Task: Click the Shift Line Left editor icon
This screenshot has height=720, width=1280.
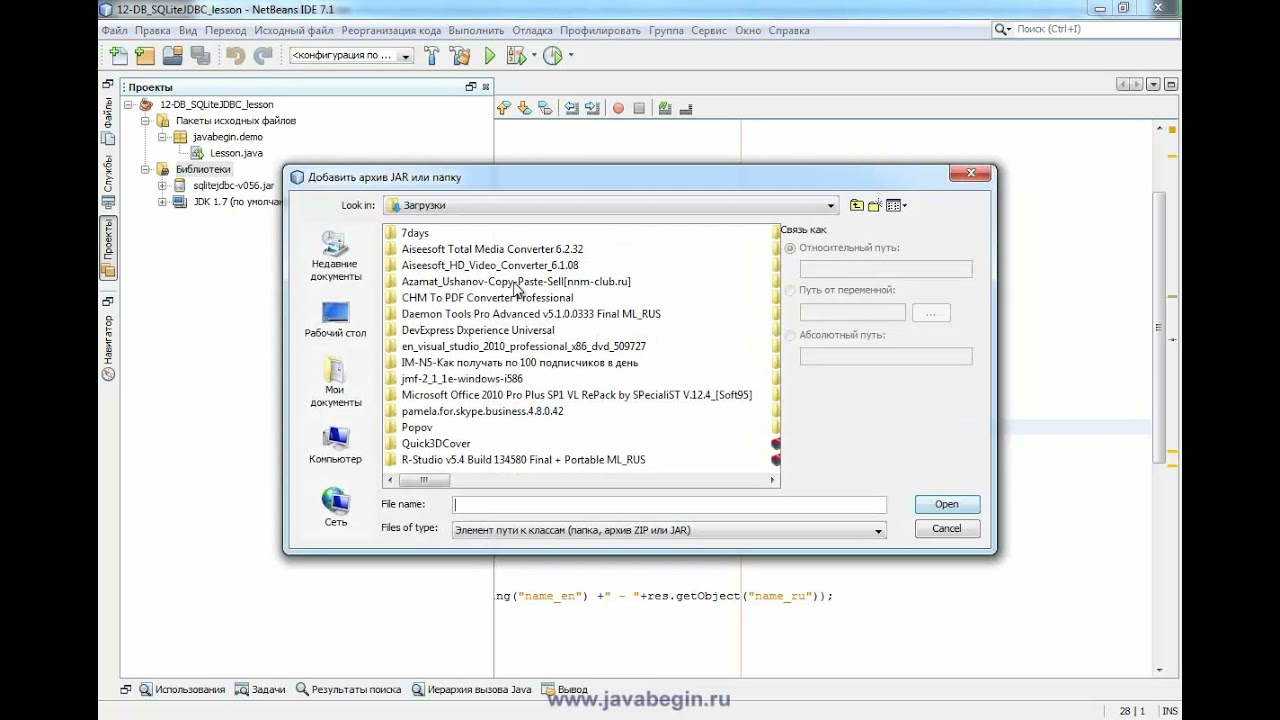Action: (x=571, y=108)
